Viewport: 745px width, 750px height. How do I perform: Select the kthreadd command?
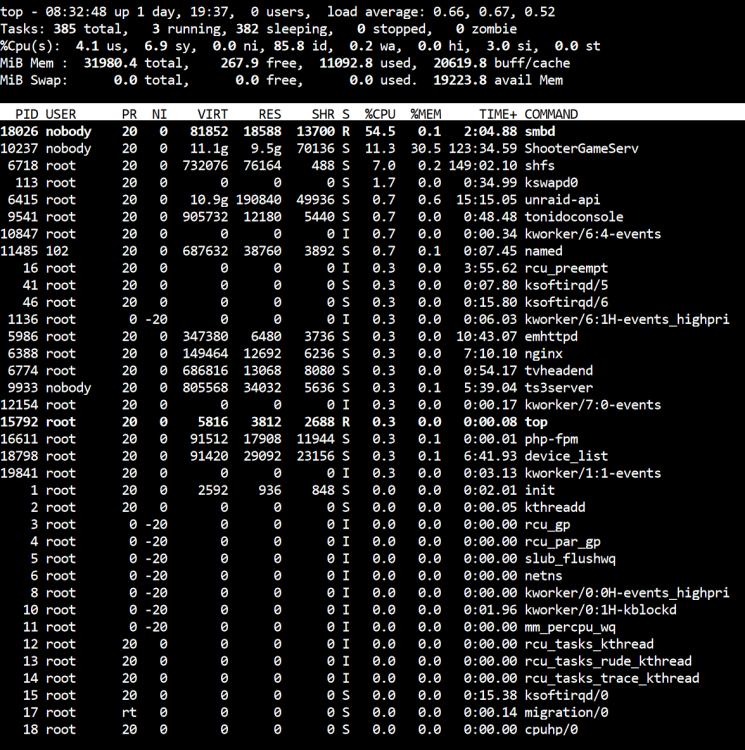pos(555,507)
